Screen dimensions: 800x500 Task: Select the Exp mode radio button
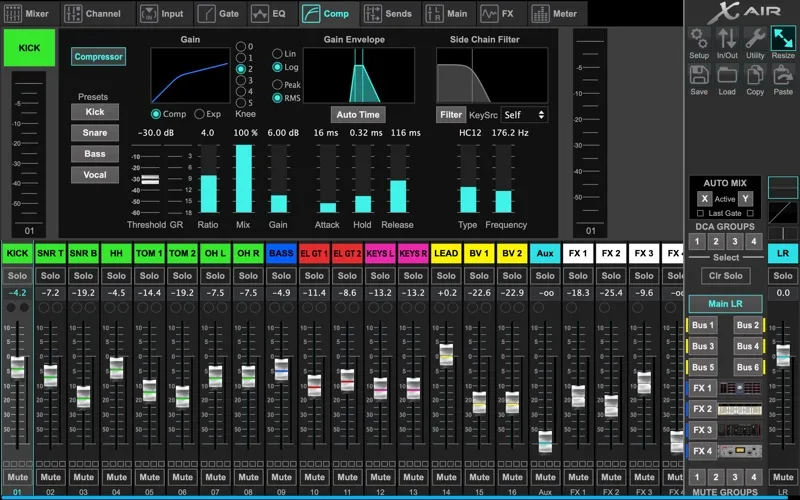[199, 114]
